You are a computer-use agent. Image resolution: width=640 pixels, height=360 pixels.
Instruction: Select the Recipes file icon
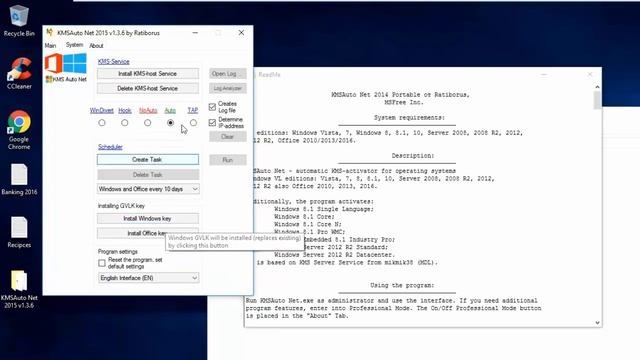[19, 232]
